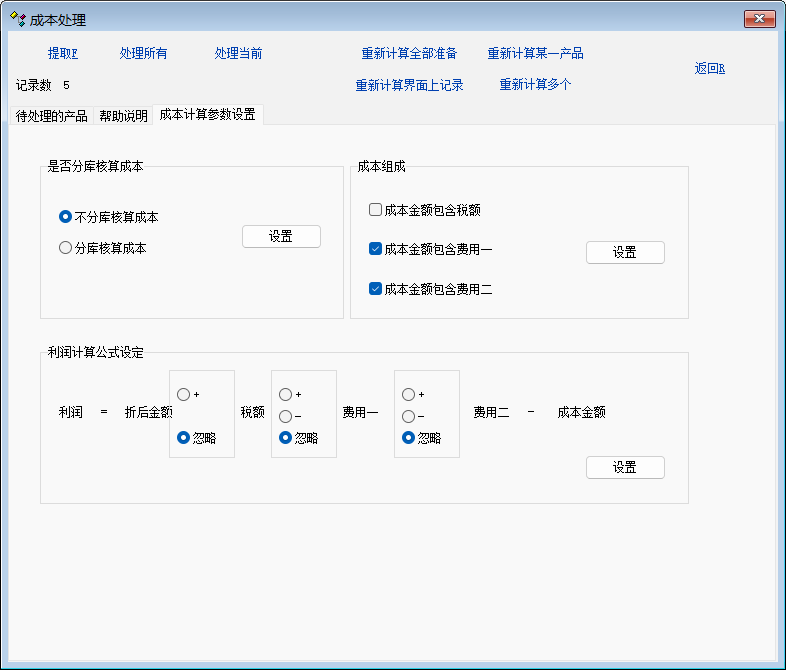Open the 帮助说明 tab

coord(123,116)
